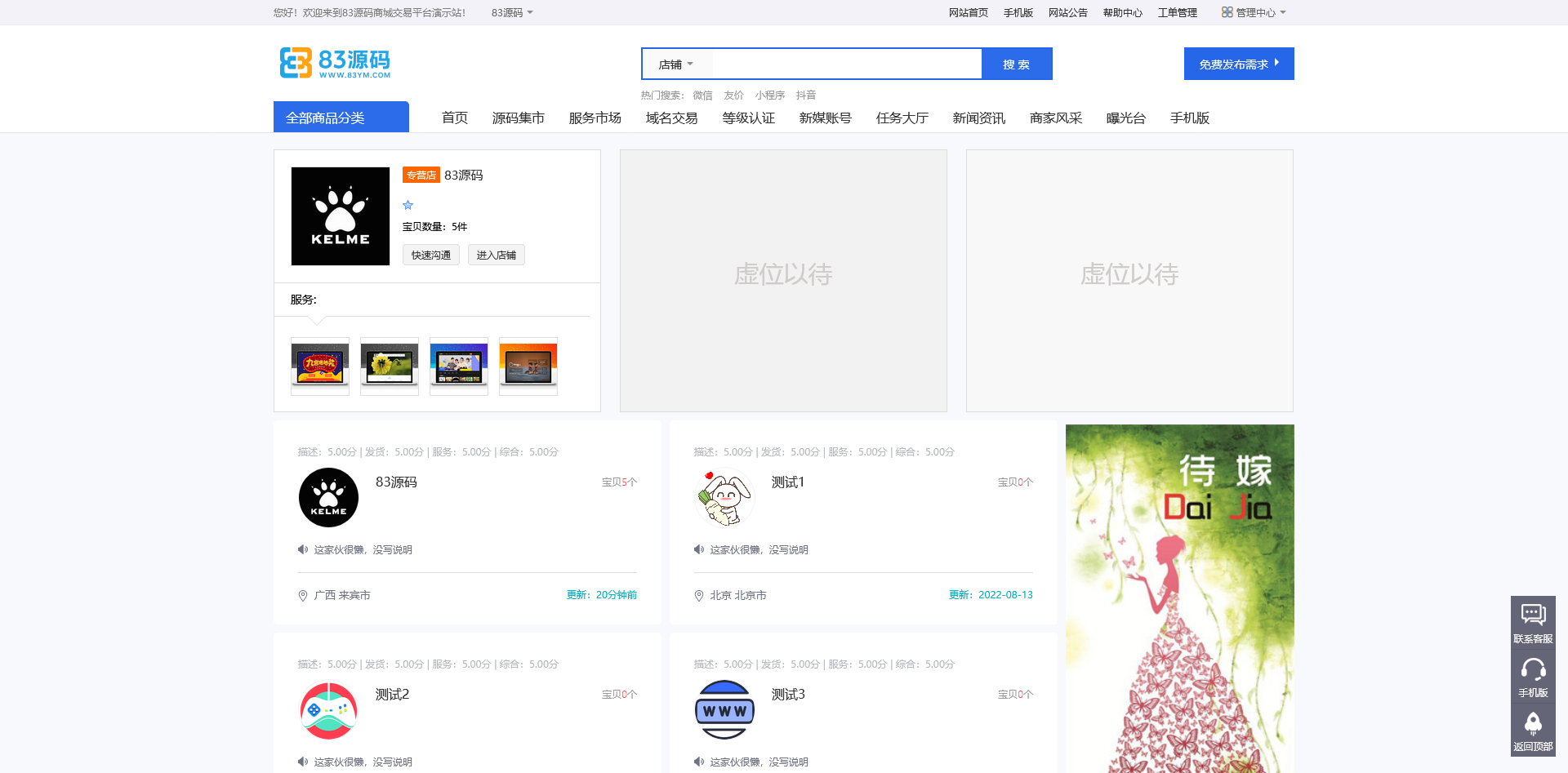Click the 83源码 site logo
Viewport: 1568px width, 773px height.
(x=335, y=63)
